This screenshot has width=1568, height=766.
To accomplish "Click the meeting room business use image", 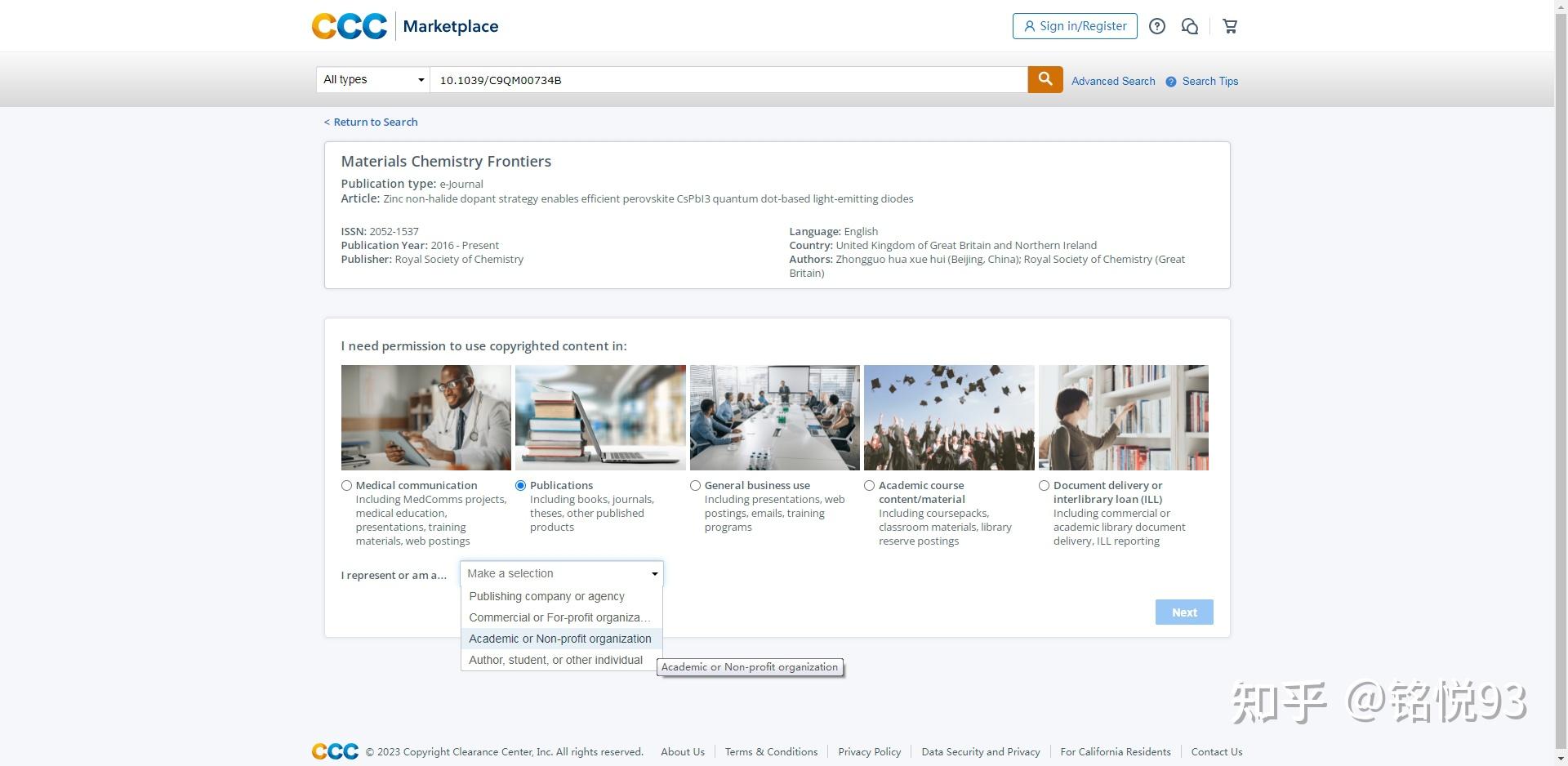I will pos(775,417).
